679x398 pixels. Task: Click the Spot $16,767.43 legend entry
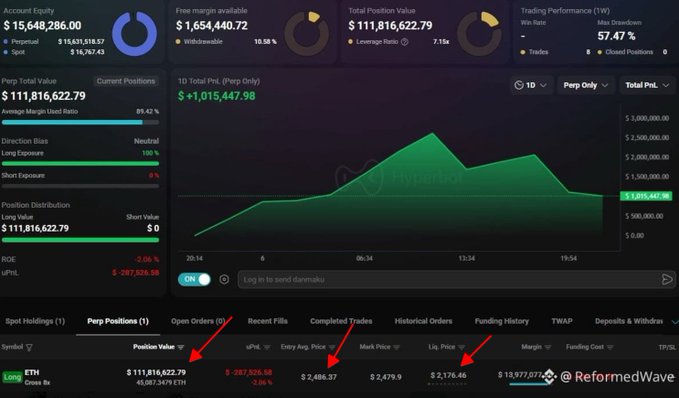point(54,52)
